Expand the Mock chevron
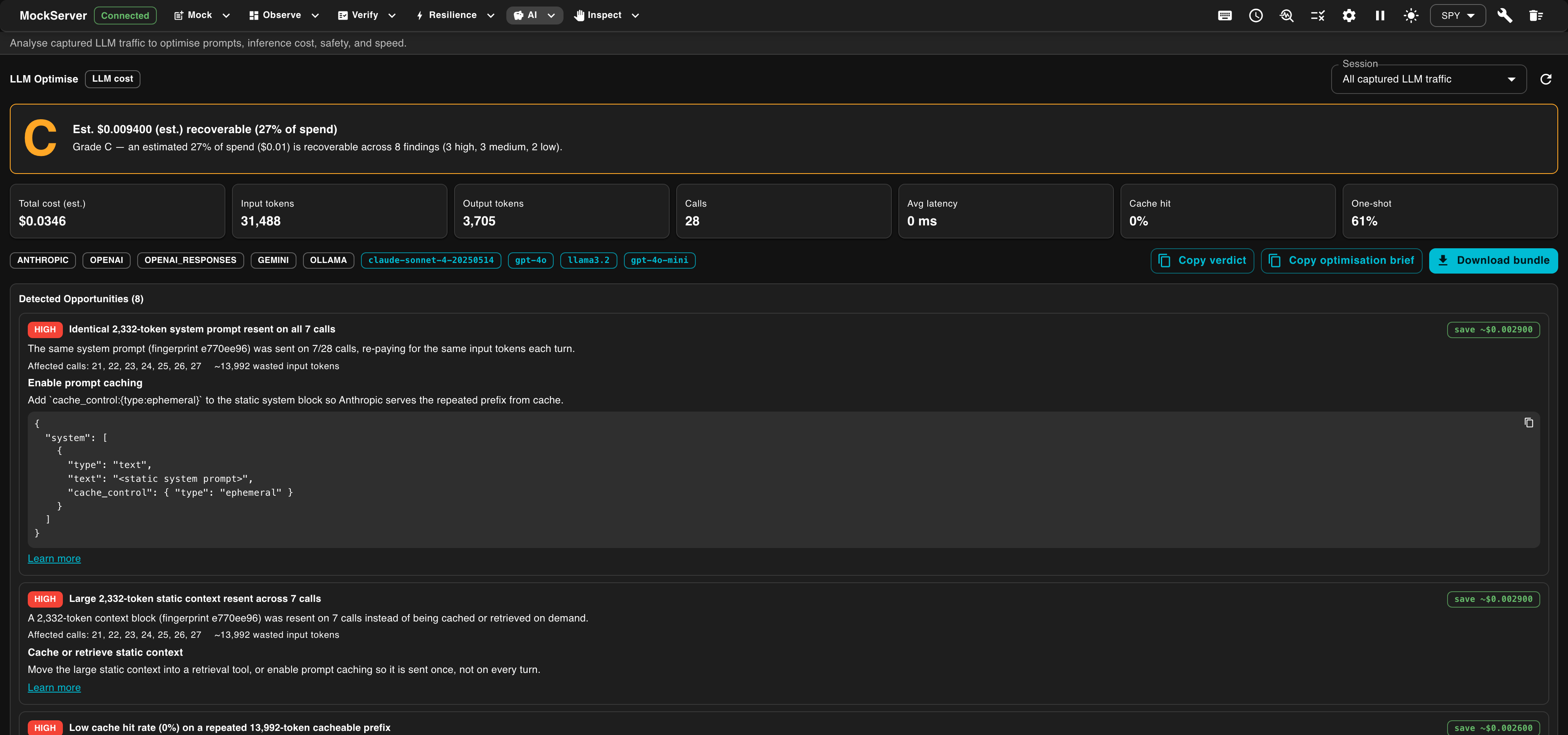Screen dimensions: 1568x735 pyautogui.click(x=226, y=16)
